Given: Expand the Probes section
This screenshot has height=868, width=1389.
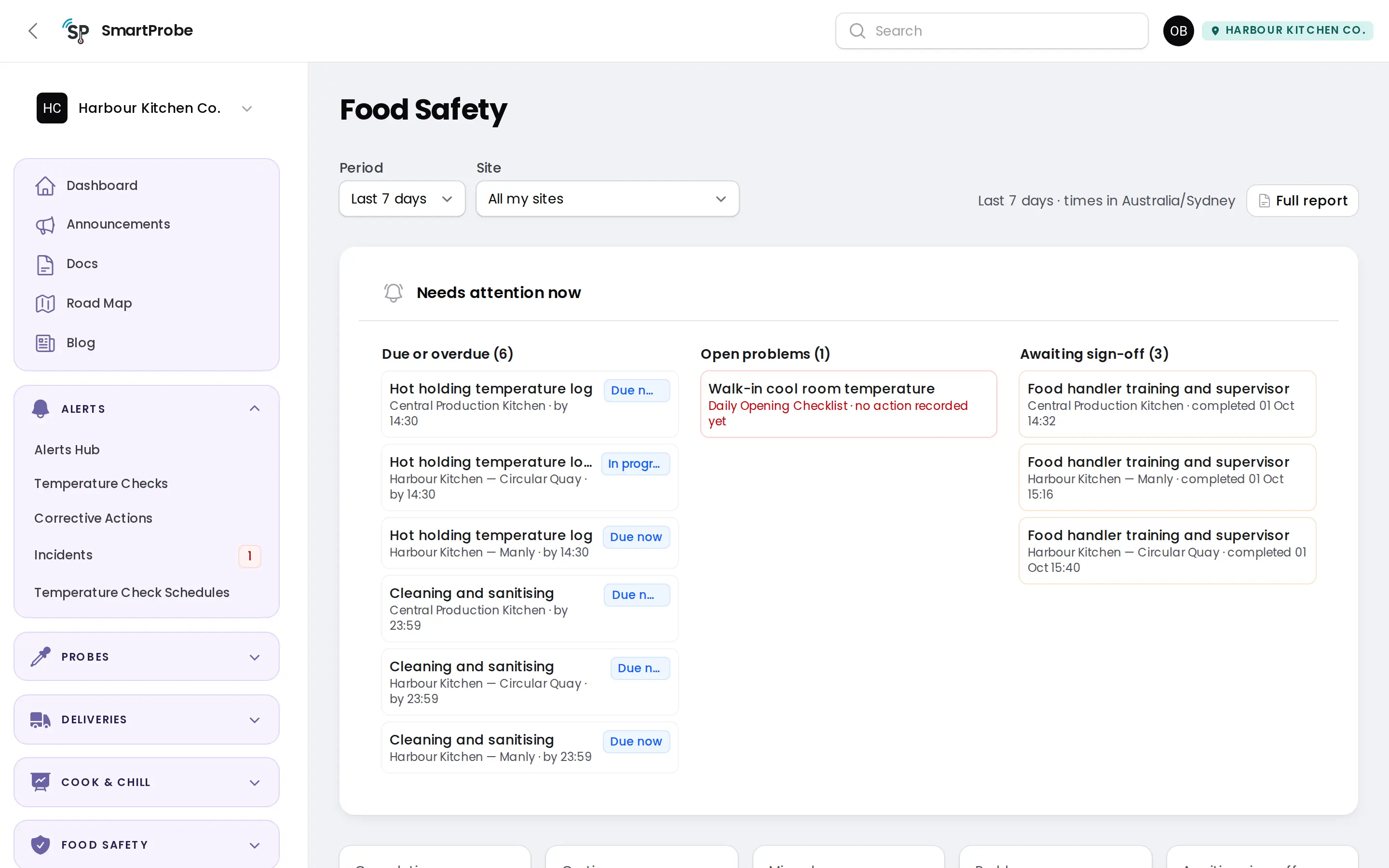Looking at the screenshot, I should tap(146, 657).
